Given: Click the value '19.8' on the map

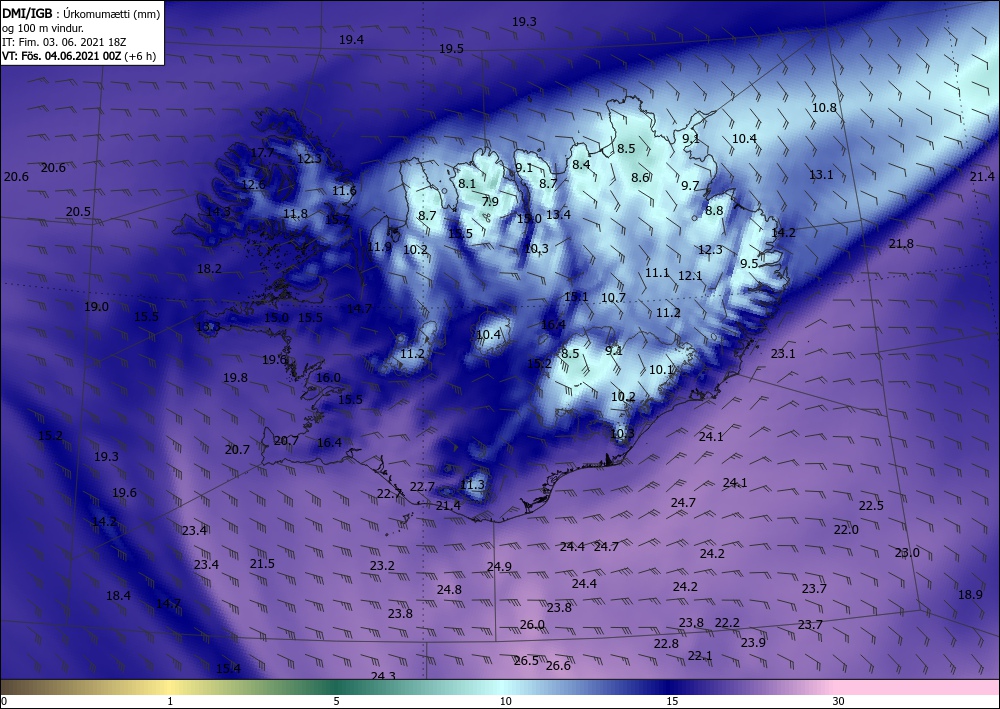Looking at the screenshot, I should tap(235, 378).
